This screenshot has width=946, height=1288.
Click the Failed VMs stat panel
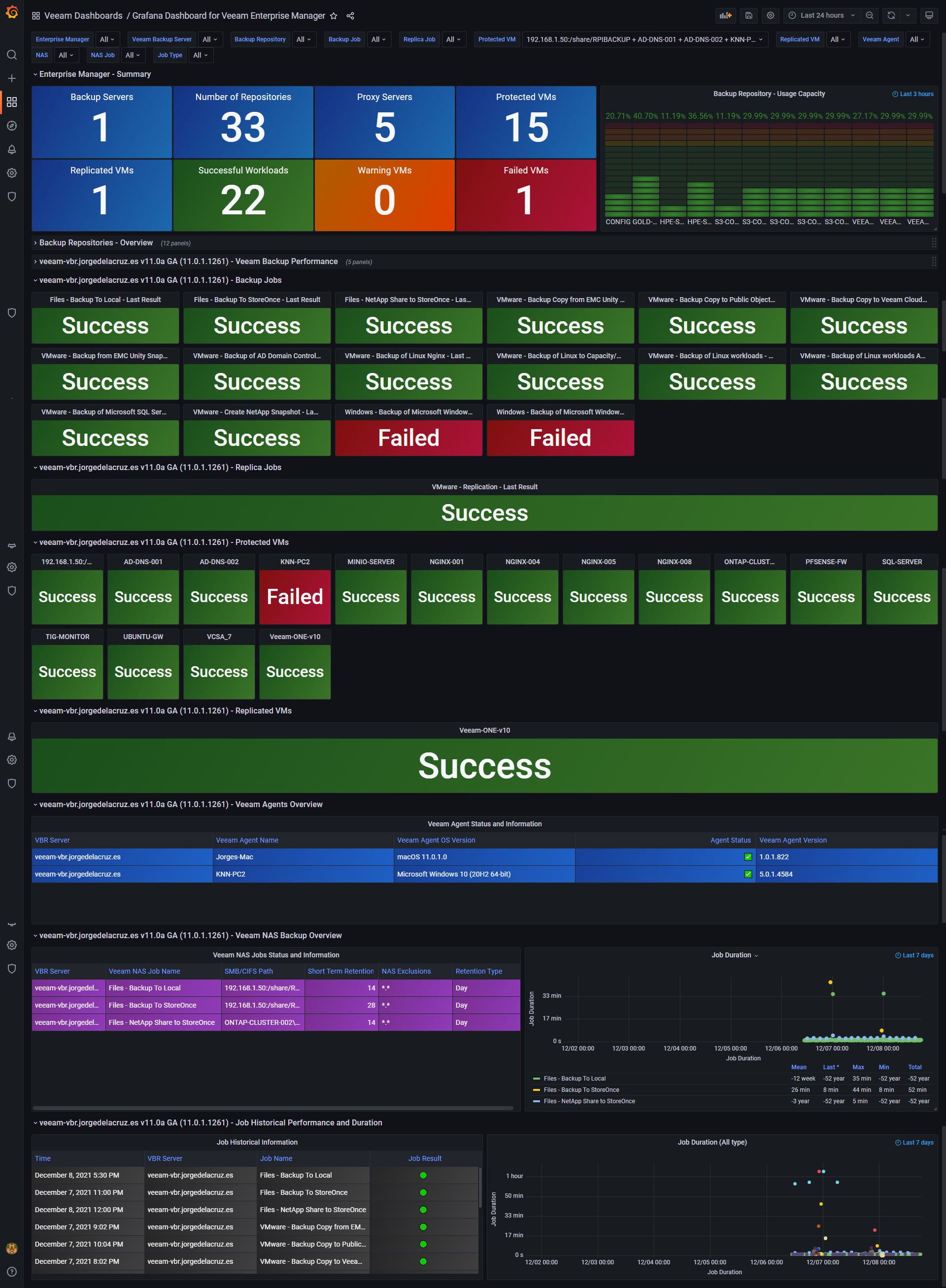point(526,196)
